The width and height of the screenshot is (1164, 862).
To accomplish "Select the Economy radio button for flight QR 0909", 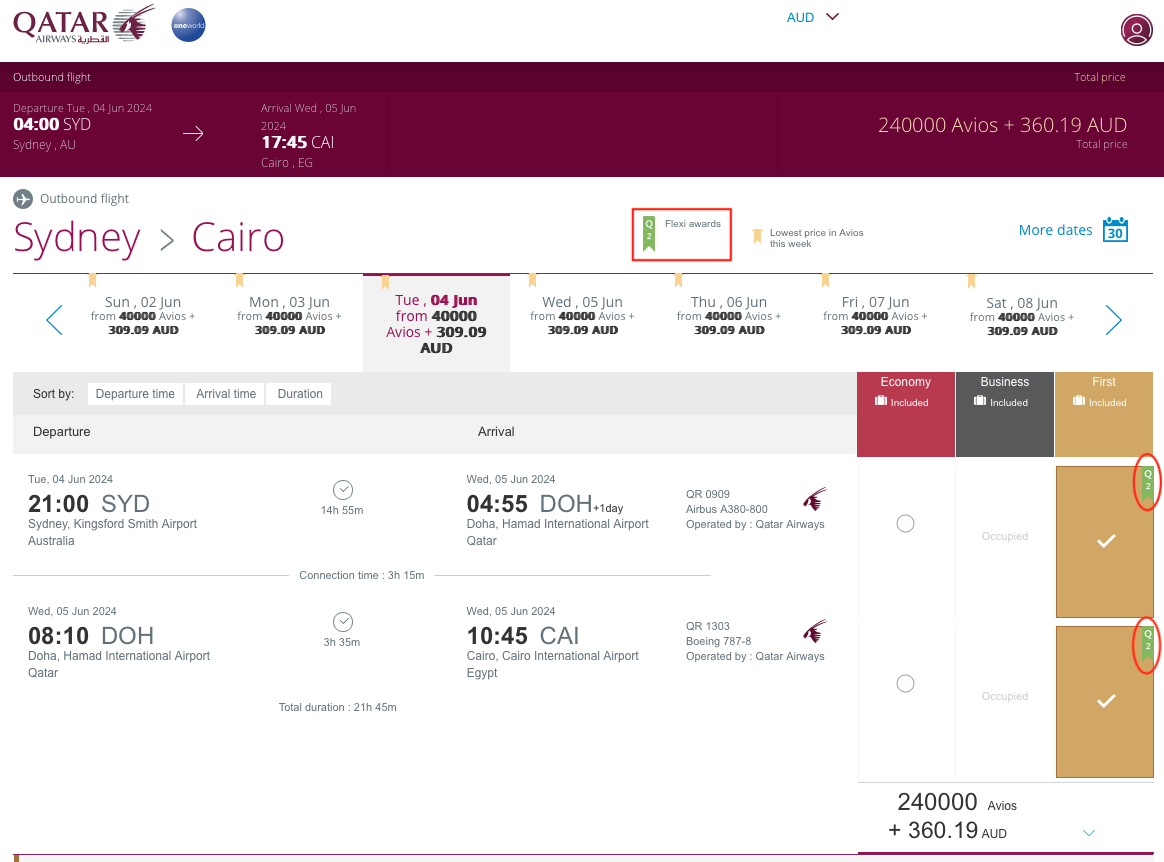I will click(x=905, y=522).
